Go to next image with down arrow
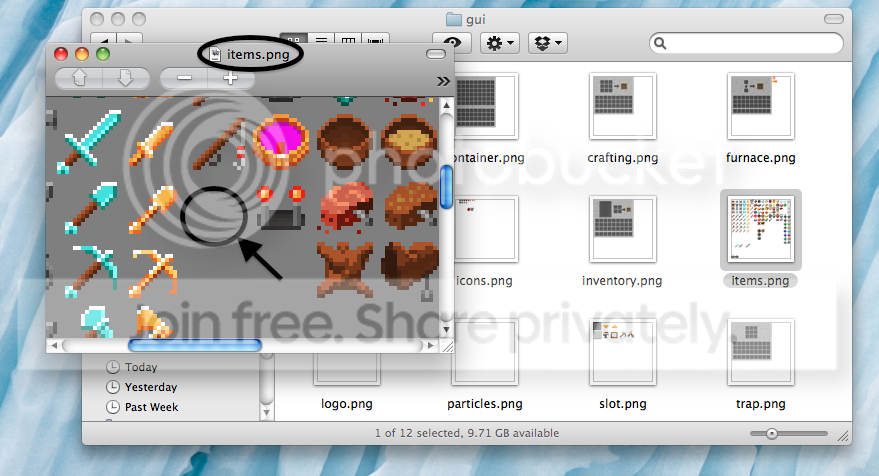Viewport: 879px width, 476px height. (x=125, y=78)
